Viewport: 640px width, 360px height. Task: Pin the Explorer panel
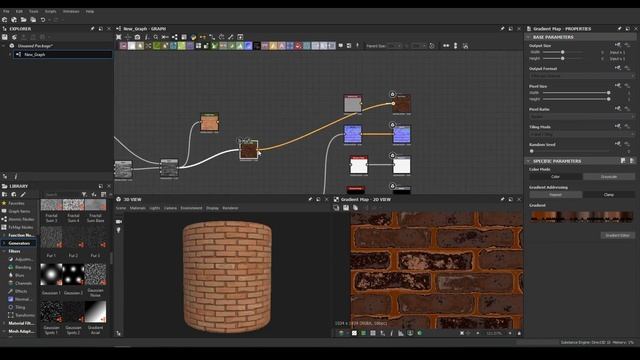point(93,29)
